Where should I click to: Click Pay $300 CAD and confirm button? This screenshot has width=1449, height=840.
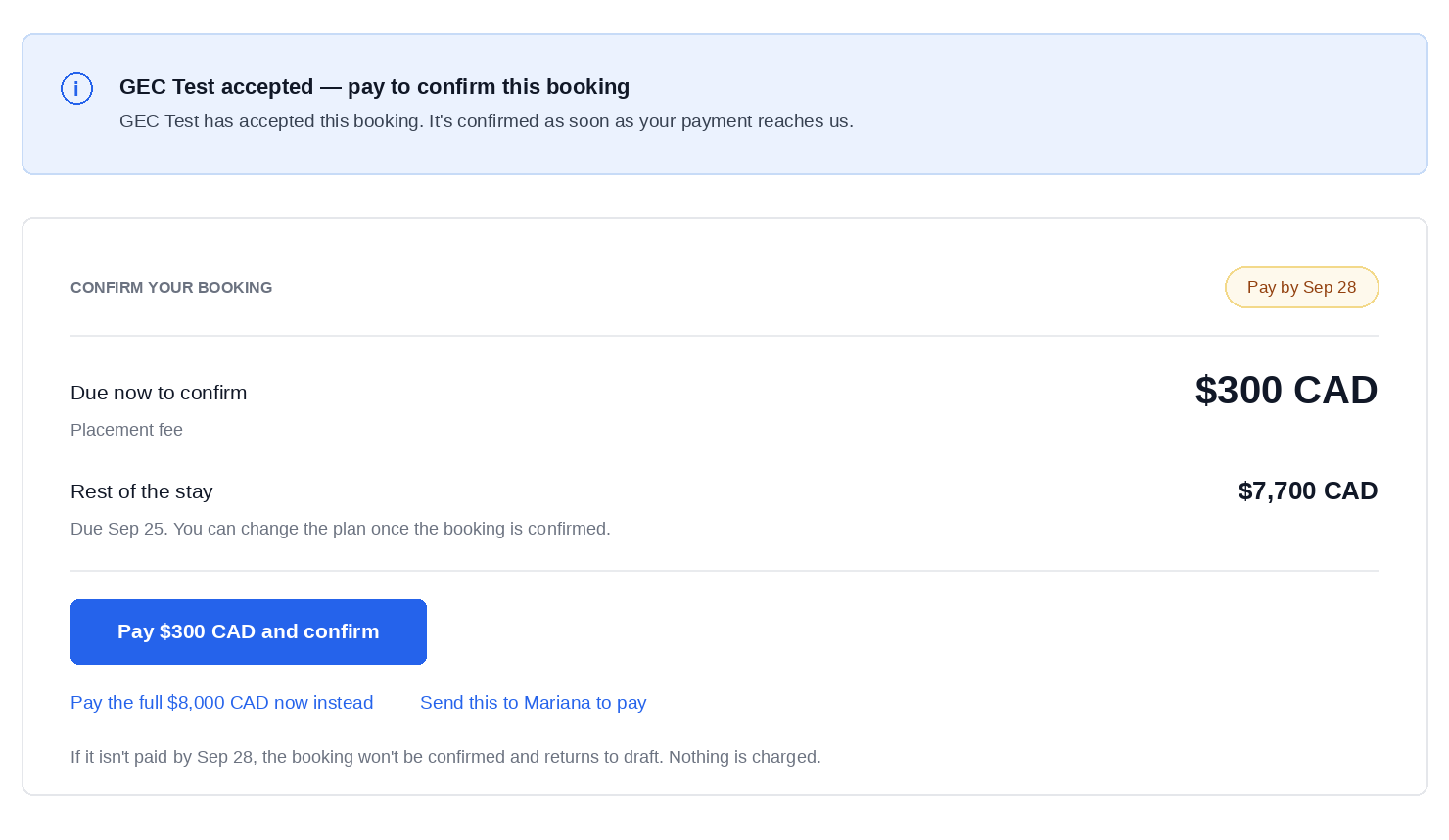click(x=249, y=631)
